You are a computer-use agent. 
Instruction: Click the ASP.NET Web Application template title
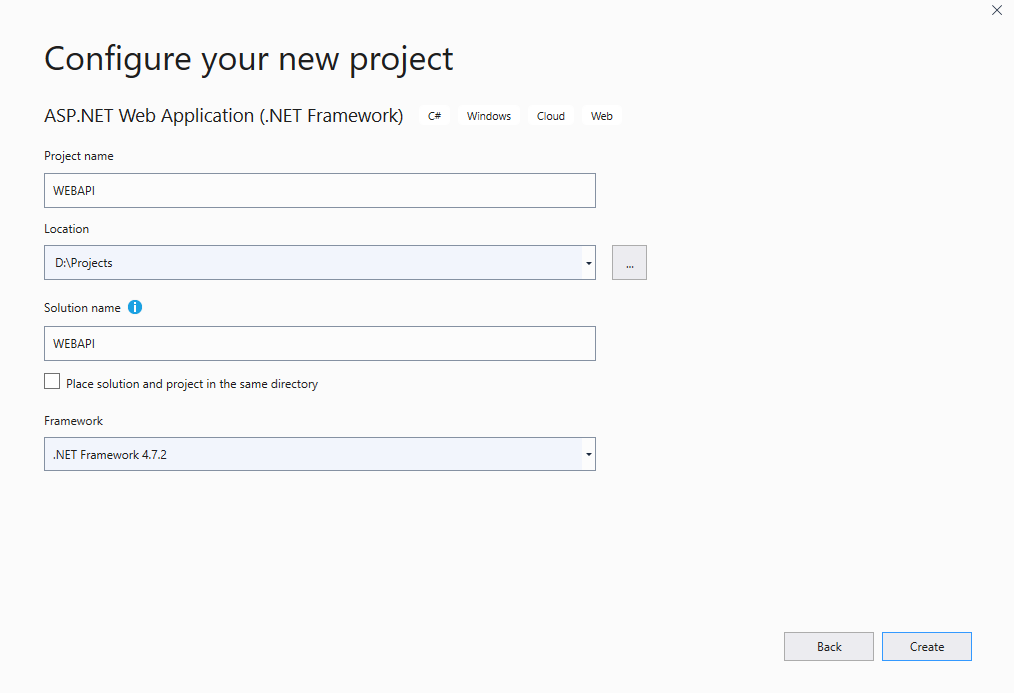point(223,116)
